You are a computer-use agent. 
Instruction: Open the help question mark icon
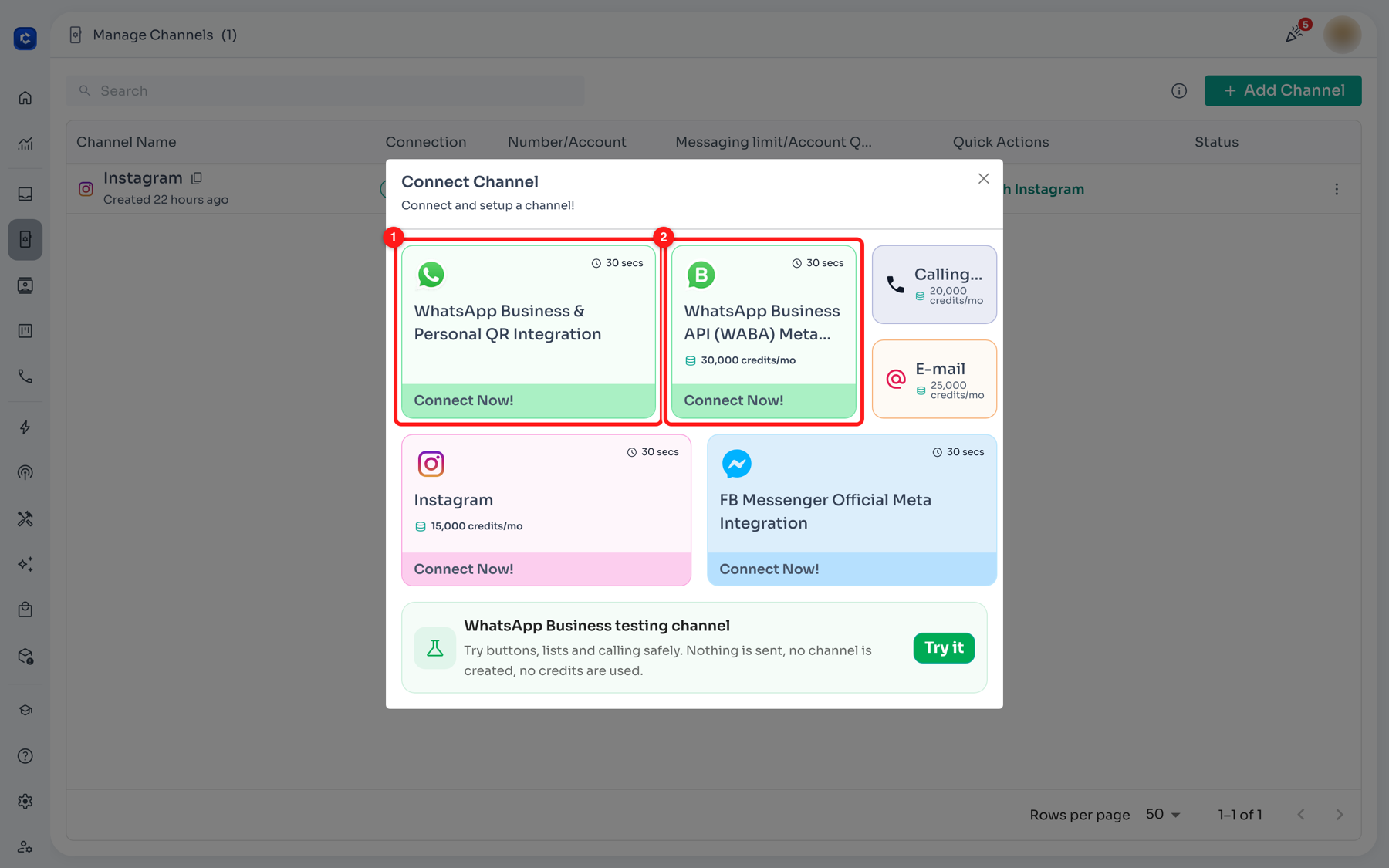[25, 756]
